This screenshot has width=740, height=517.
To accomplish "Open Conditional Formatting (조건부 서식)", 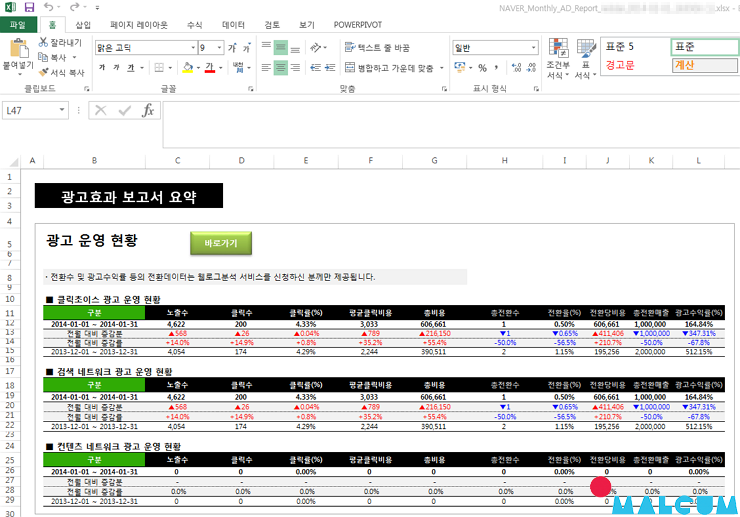I will pos(557,58).
